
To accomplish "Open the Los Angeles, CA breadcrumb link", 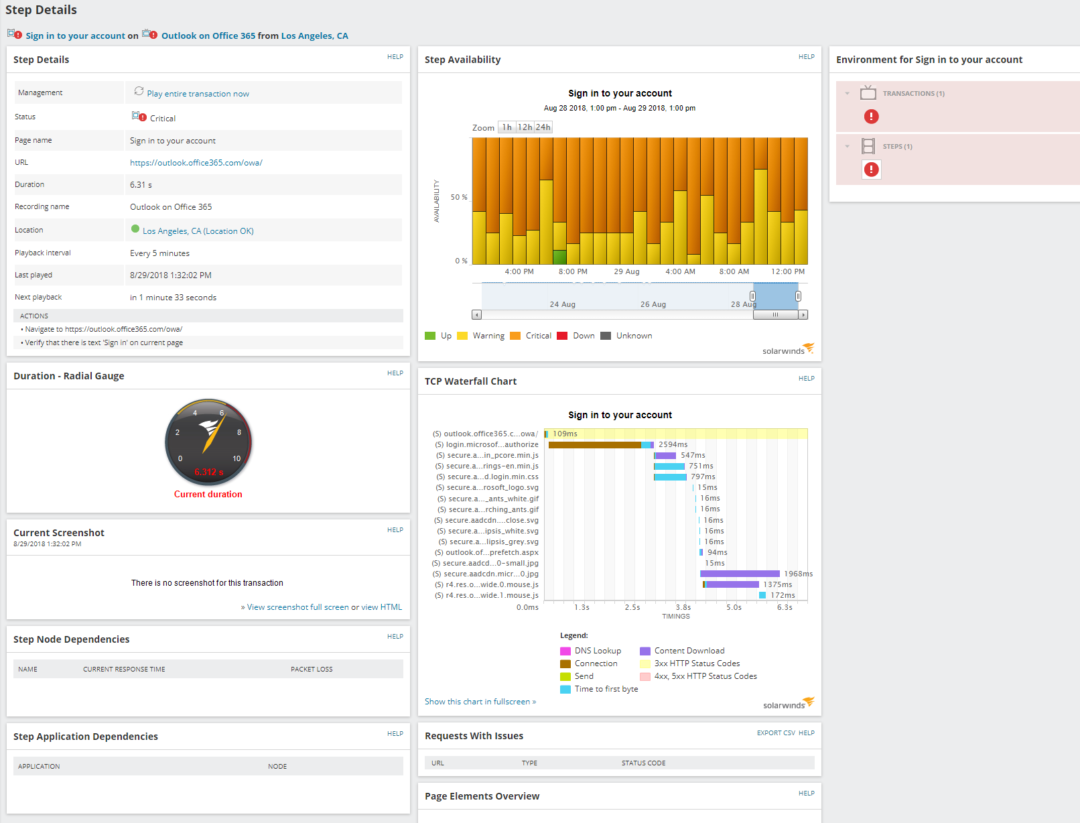I will (315, 36).
